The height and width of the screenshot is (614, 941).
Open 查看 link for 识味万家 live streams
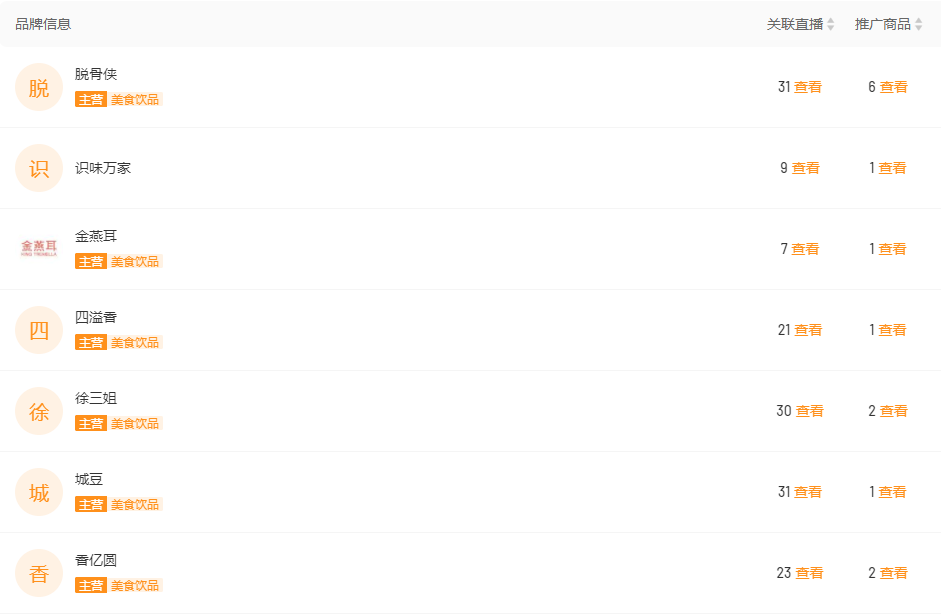pyautogui.click(x=805, y=168)
